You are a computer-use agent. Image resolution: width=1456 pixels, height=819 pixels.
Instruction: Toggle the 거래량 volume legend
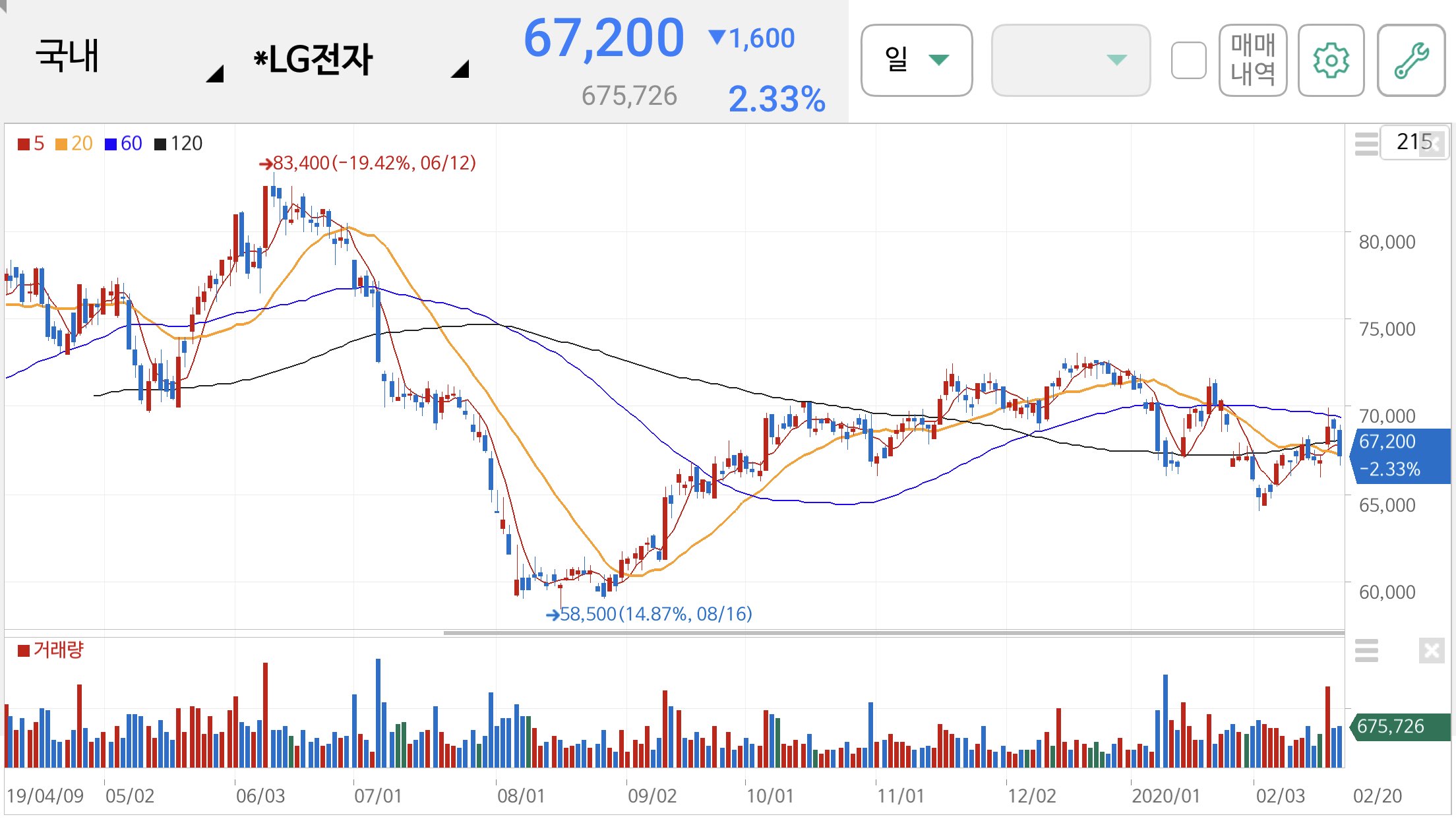click(51, 650)
